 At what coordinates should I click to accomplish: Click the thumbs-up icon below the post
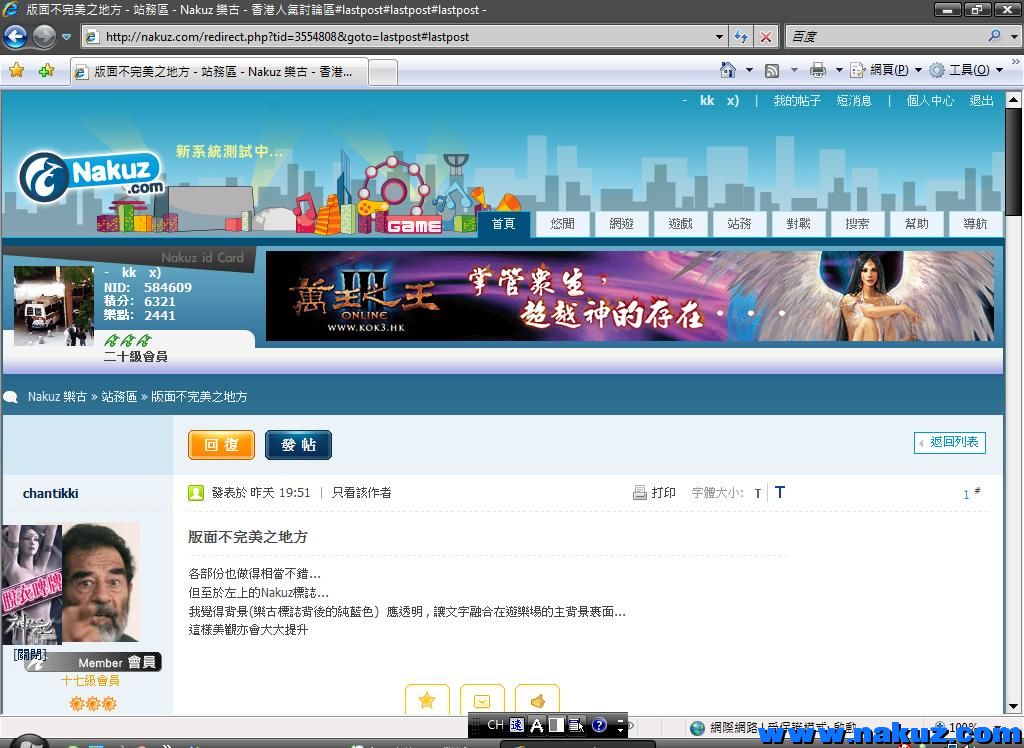coord(537,700)
